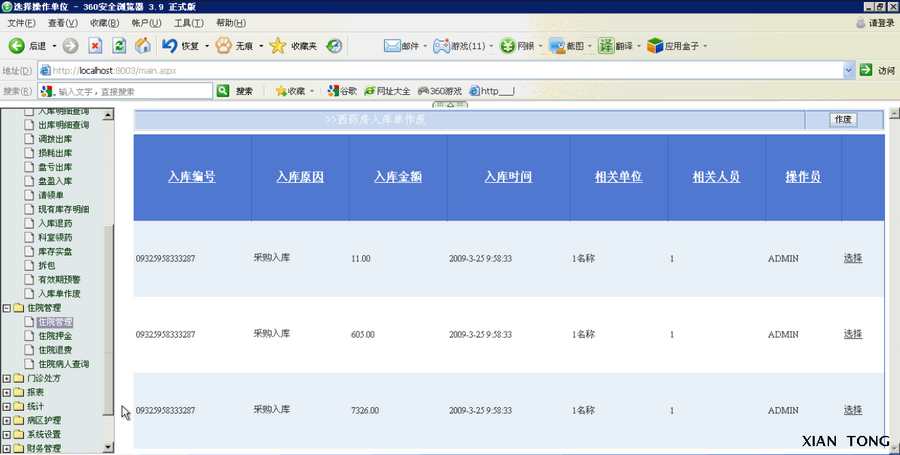This screenshot has height=455, width=900.
Task: Open the address bar dropdown arrow
Action: 849,70
